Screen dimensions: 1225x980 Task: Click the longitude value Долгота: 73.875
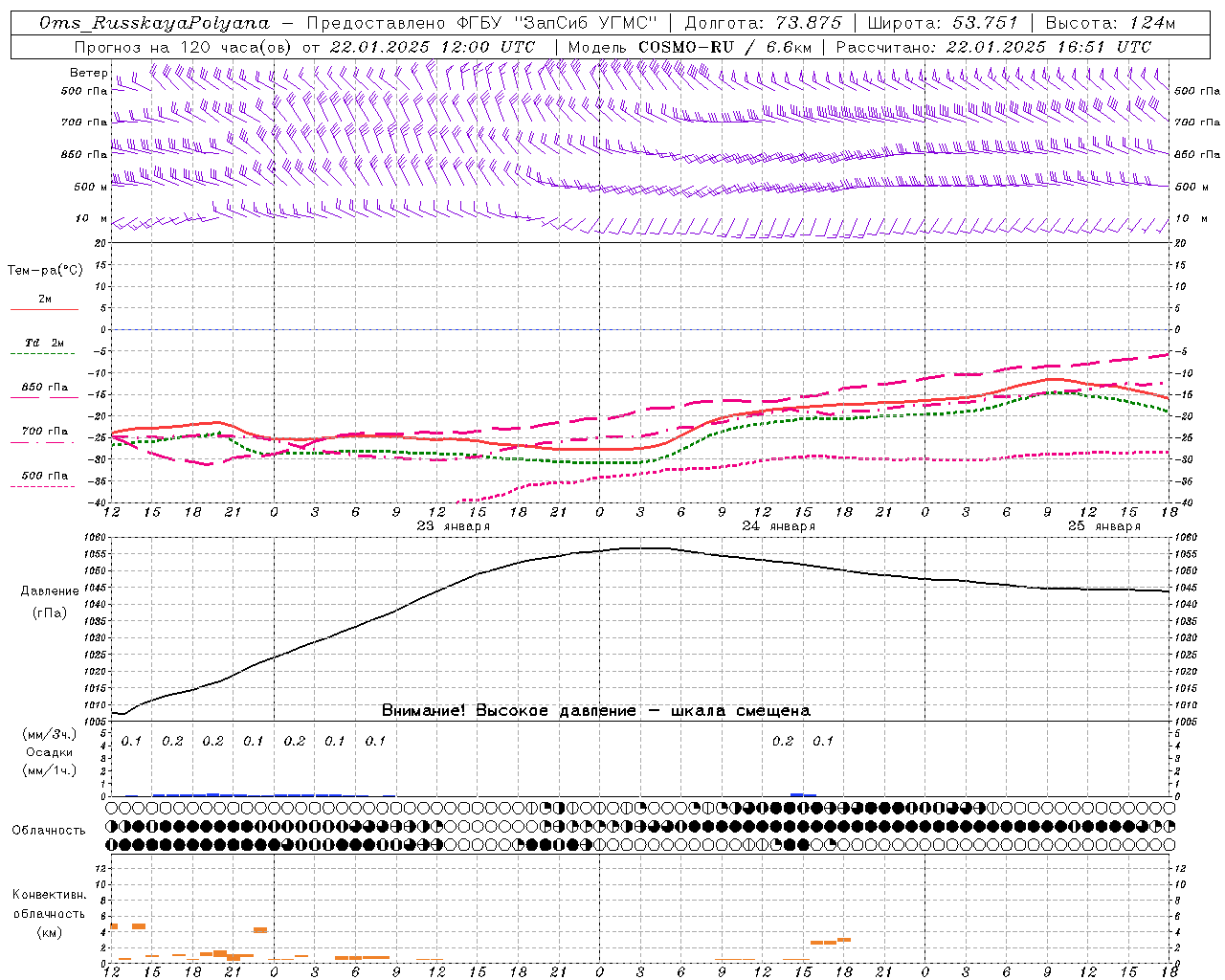(x=764, y=23)
